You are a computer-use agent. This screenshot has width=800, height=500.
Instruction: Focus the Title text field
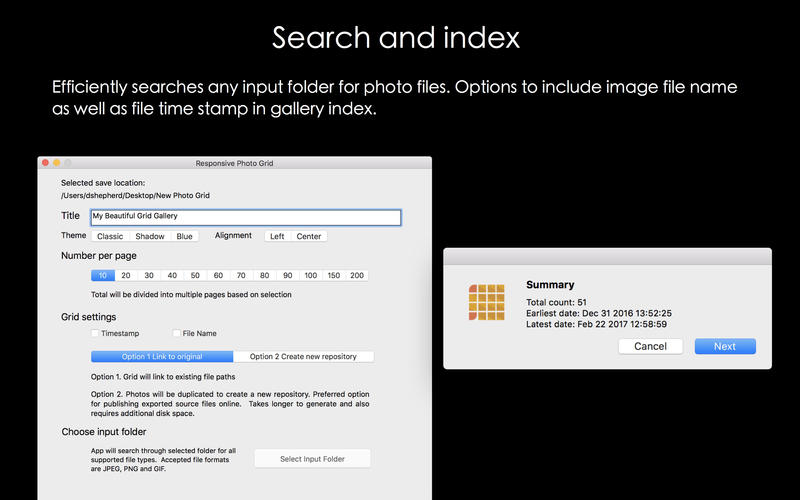[x=246, y=217]
